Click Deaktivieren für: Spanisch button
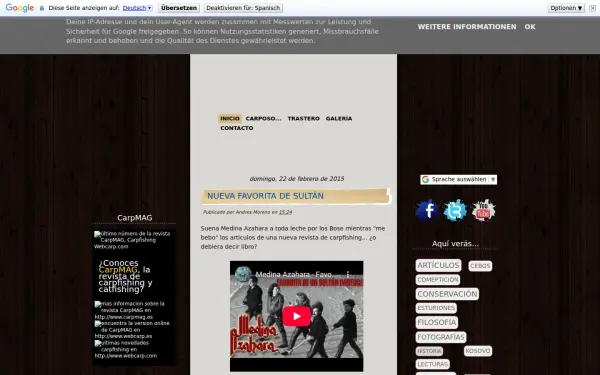Viewport: 600px width, 375px height. pos(243,8)
